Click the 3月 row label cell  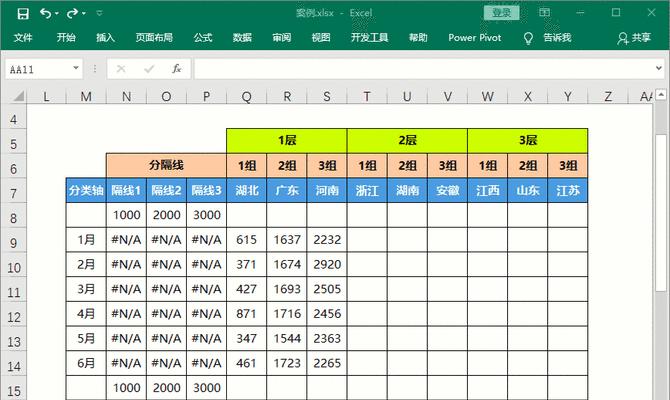pos(86,289)
